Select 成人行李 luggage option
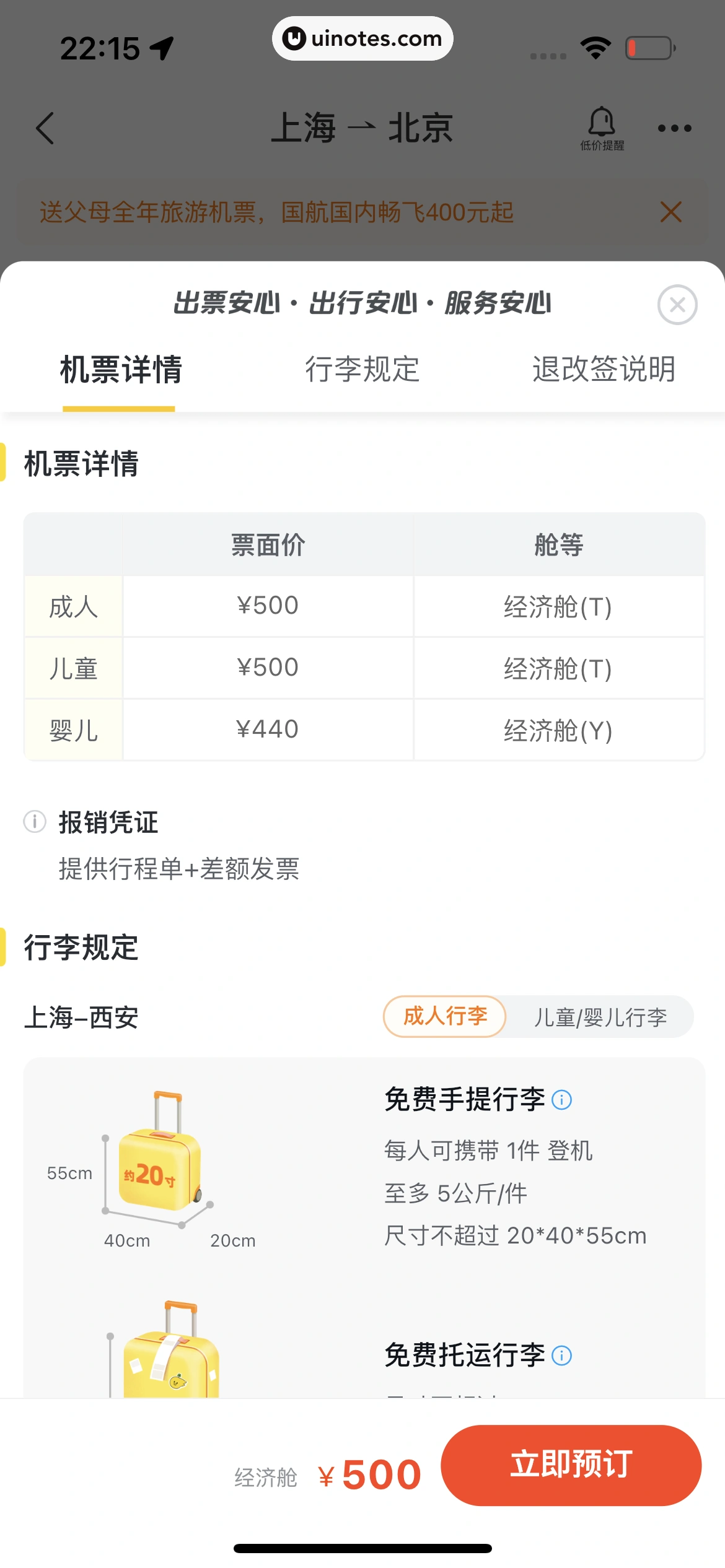Viewport: 725px width, 1568px height. pyautogui.click(x=445, y=1016)
